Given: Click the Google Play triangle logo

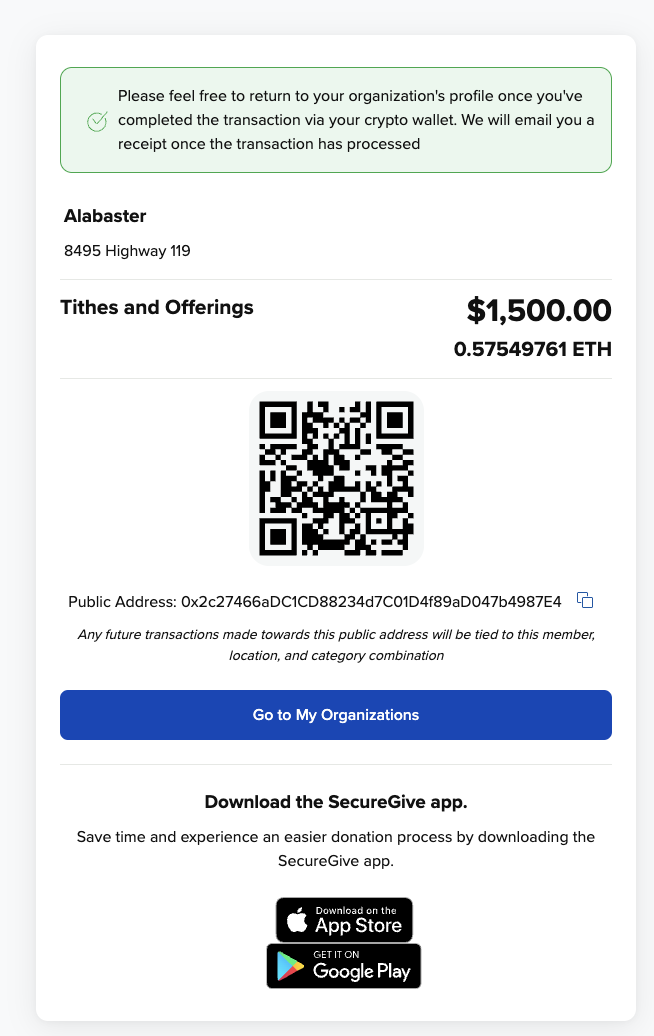Looking at the screenshot, I should (x=290, y=967).
